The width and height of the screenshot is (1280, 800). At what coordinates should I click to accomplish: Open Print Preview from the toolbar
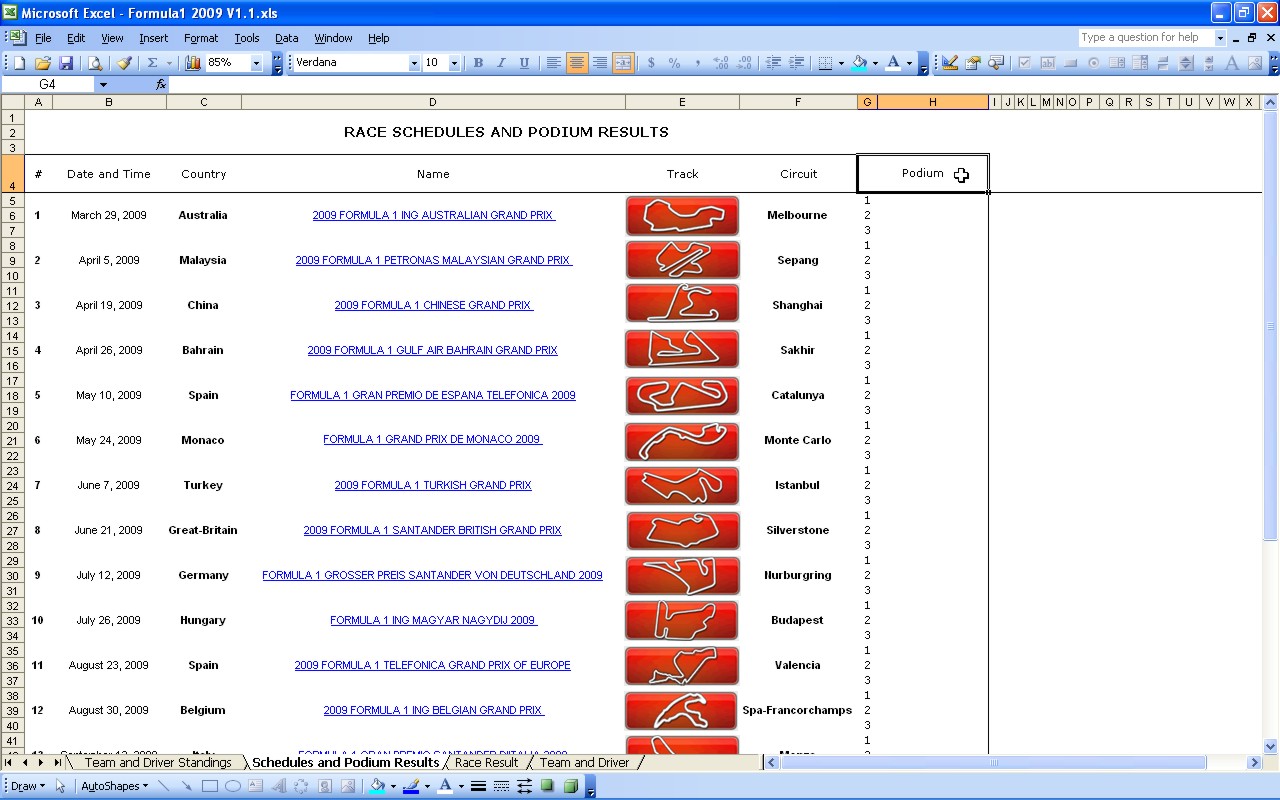click(95, 62)
